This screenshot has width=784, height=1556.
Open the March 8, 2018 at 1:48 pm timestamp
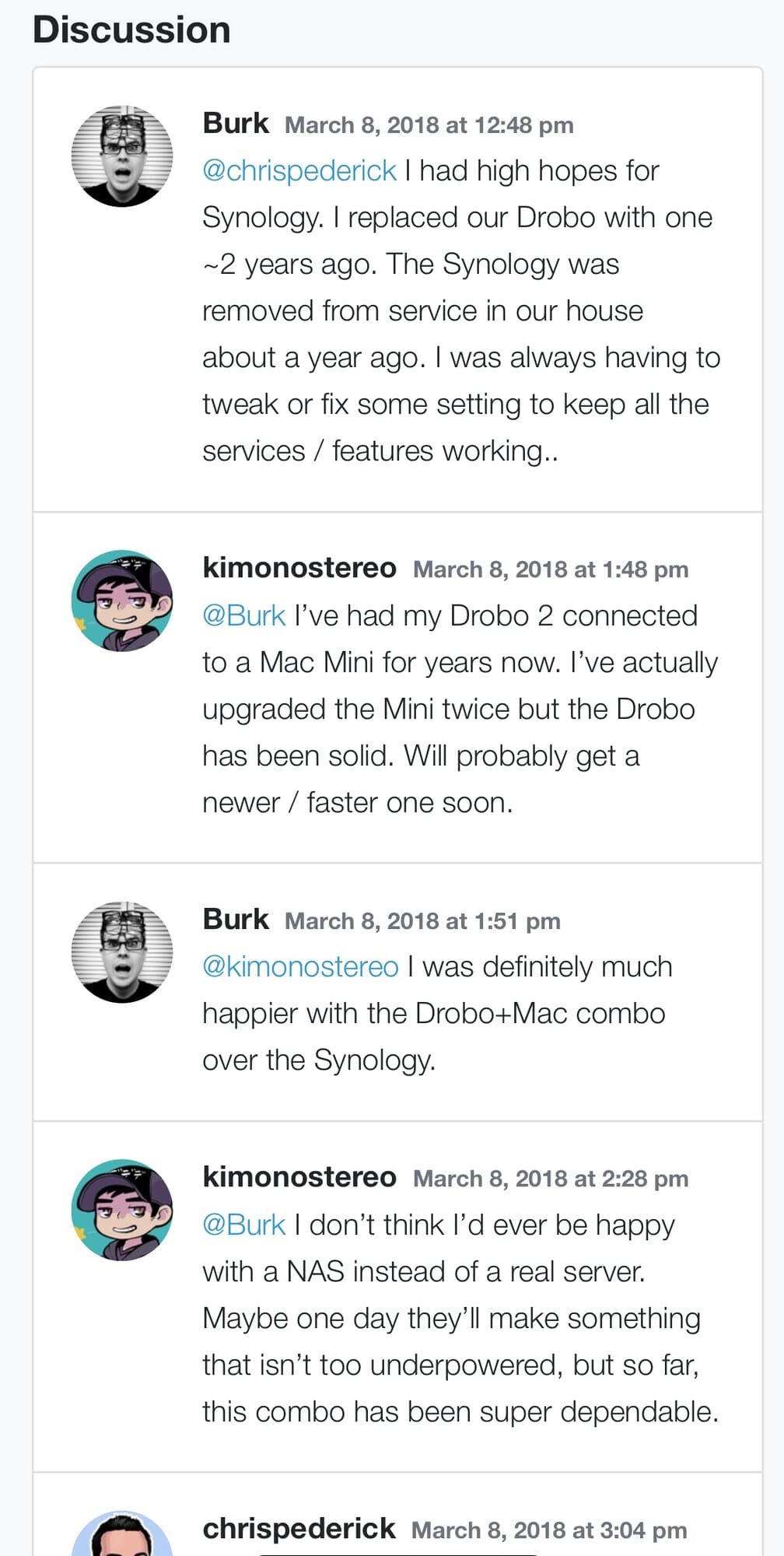(550, 570)
